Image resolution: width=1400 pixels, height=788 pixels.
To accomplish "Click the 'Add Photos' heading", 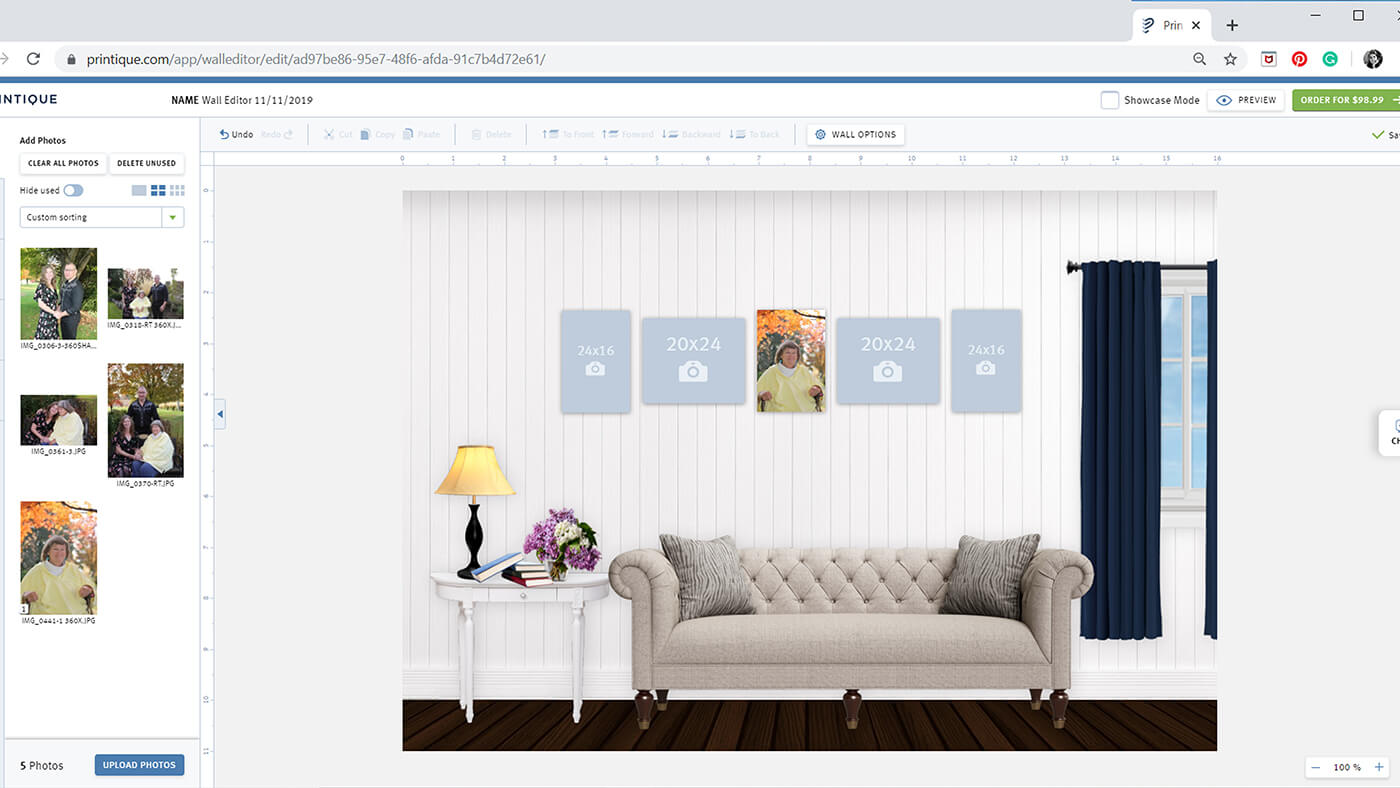I will pyautogui.click(x=43, y=140).
